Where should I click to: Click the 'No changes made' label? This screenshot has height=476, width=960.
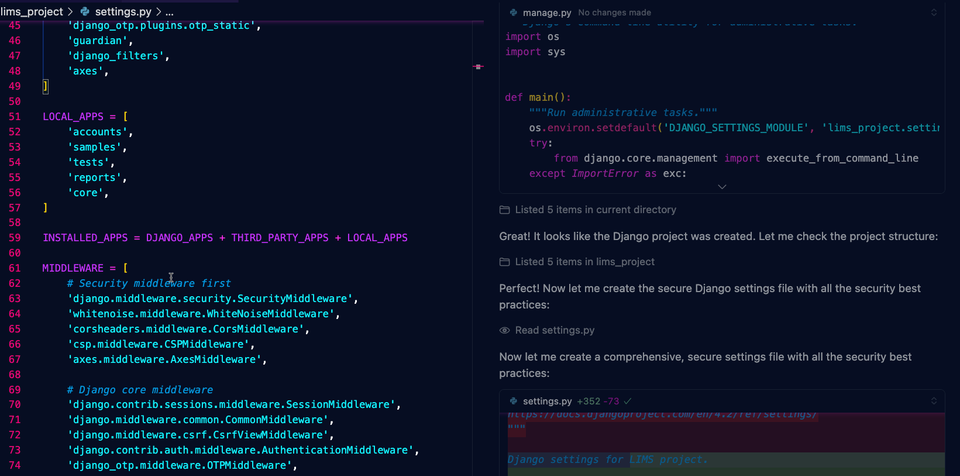615,13
